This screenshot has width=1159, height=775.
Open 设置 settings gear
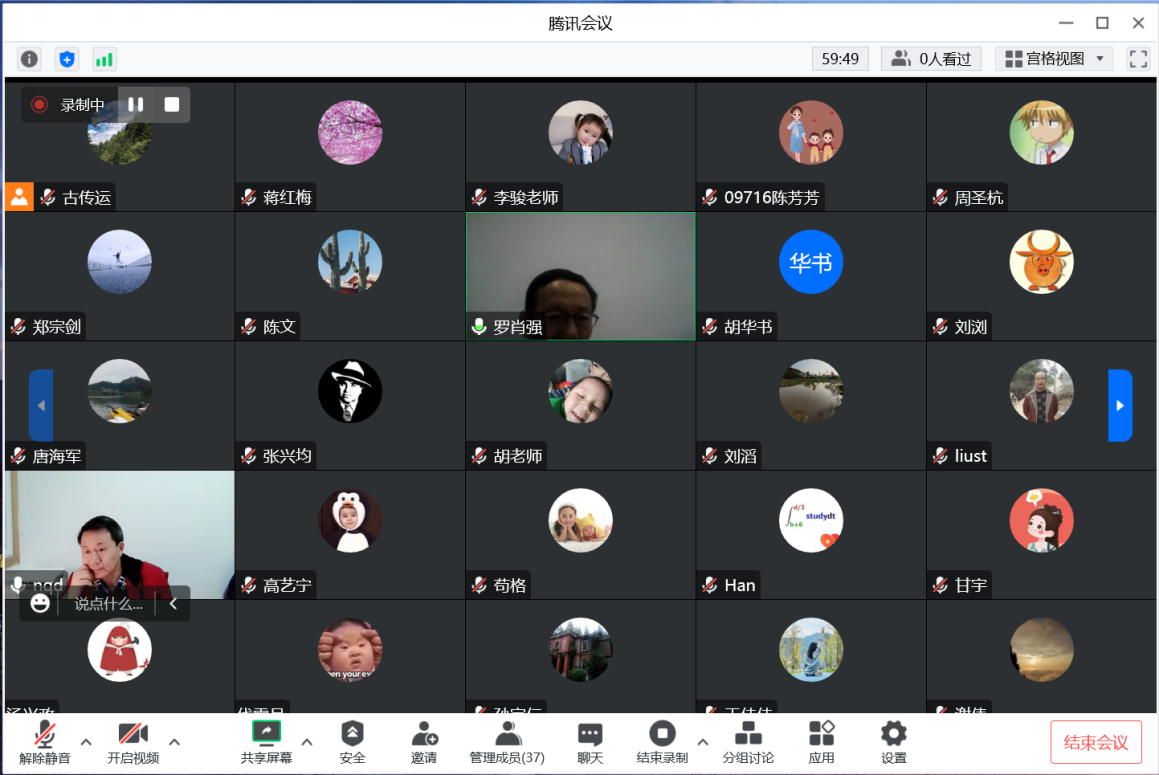point(893,742)
